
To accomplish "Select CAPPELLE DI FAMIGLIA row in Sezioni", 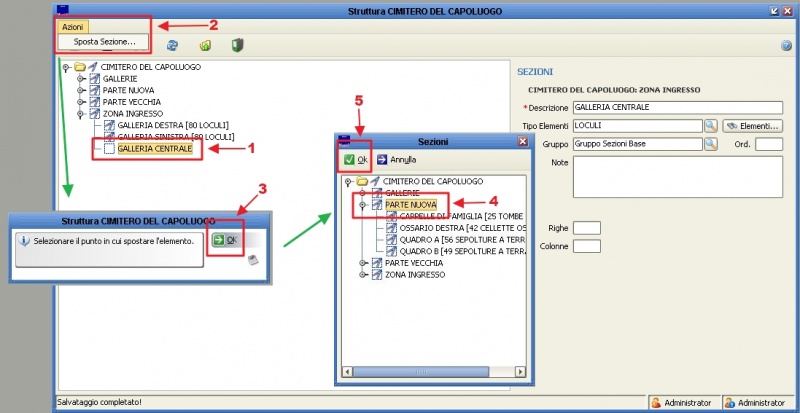I will [x=461, y=216].
